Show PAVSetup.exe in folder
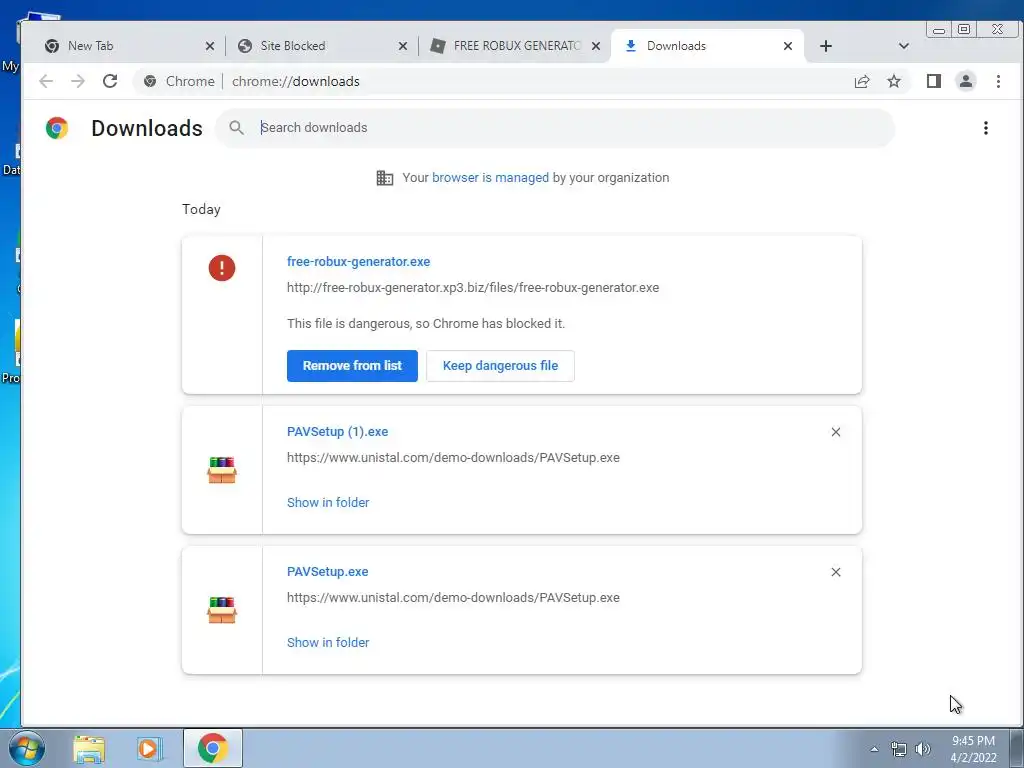Image resolution: width=1024 pixels, height=768 pixels. [328, 643]
